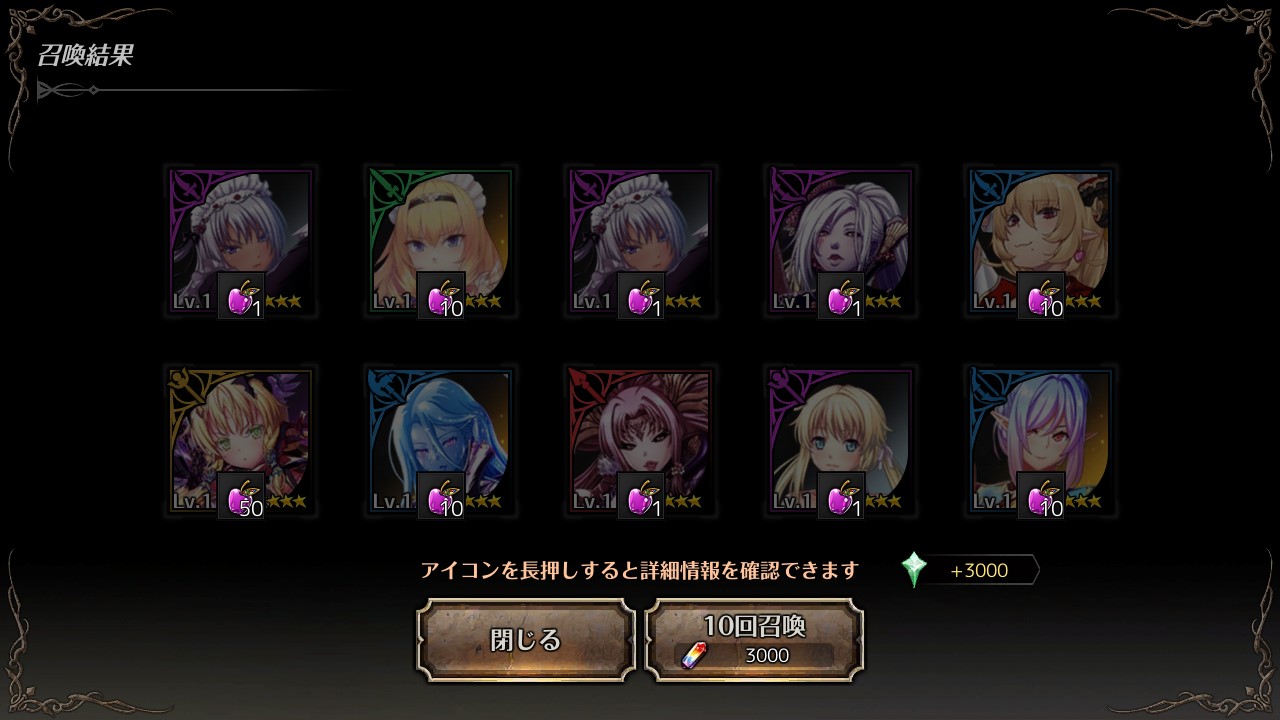Click the +3000 crystal reward counter
The width and height of the screenshot is (1280, 720).
(x=980, y=571)
